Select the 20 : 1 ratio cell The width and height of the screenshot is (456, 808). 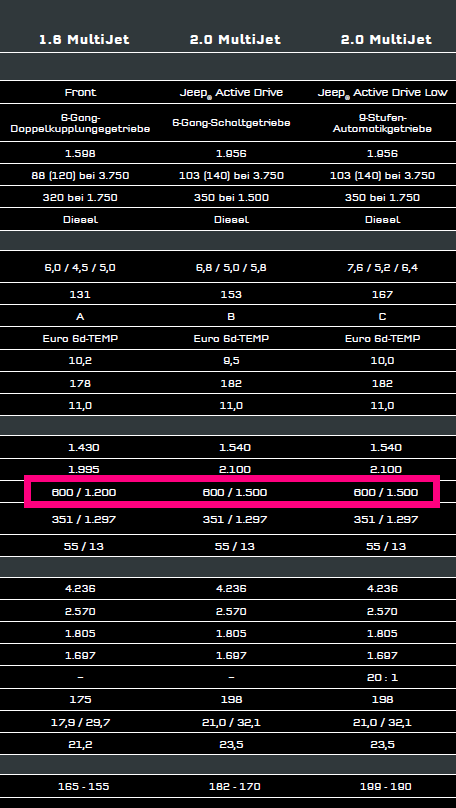(382, 678)
